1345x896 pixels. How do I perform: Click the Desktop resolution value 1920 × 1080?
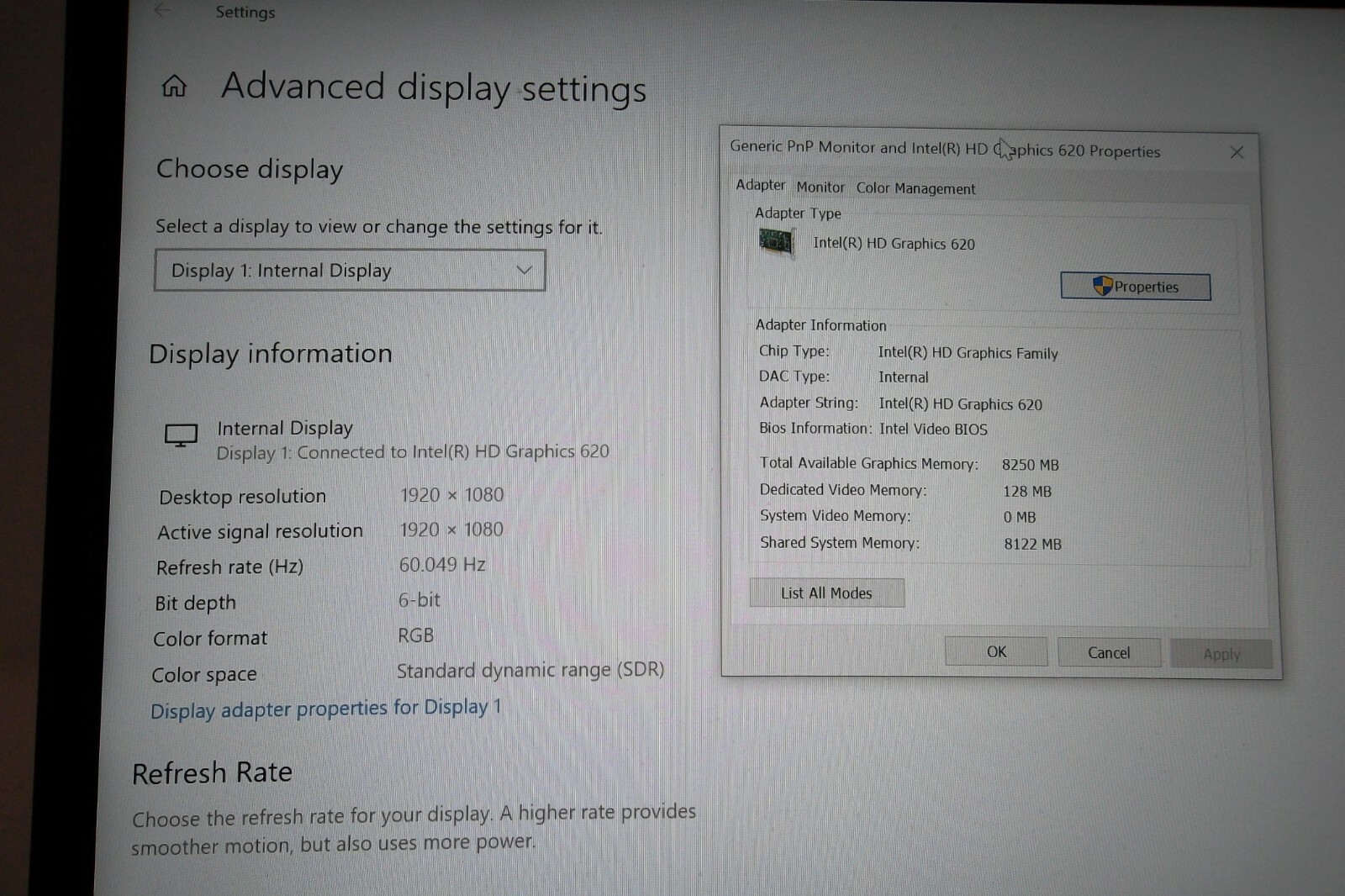[x=452, y=495]
